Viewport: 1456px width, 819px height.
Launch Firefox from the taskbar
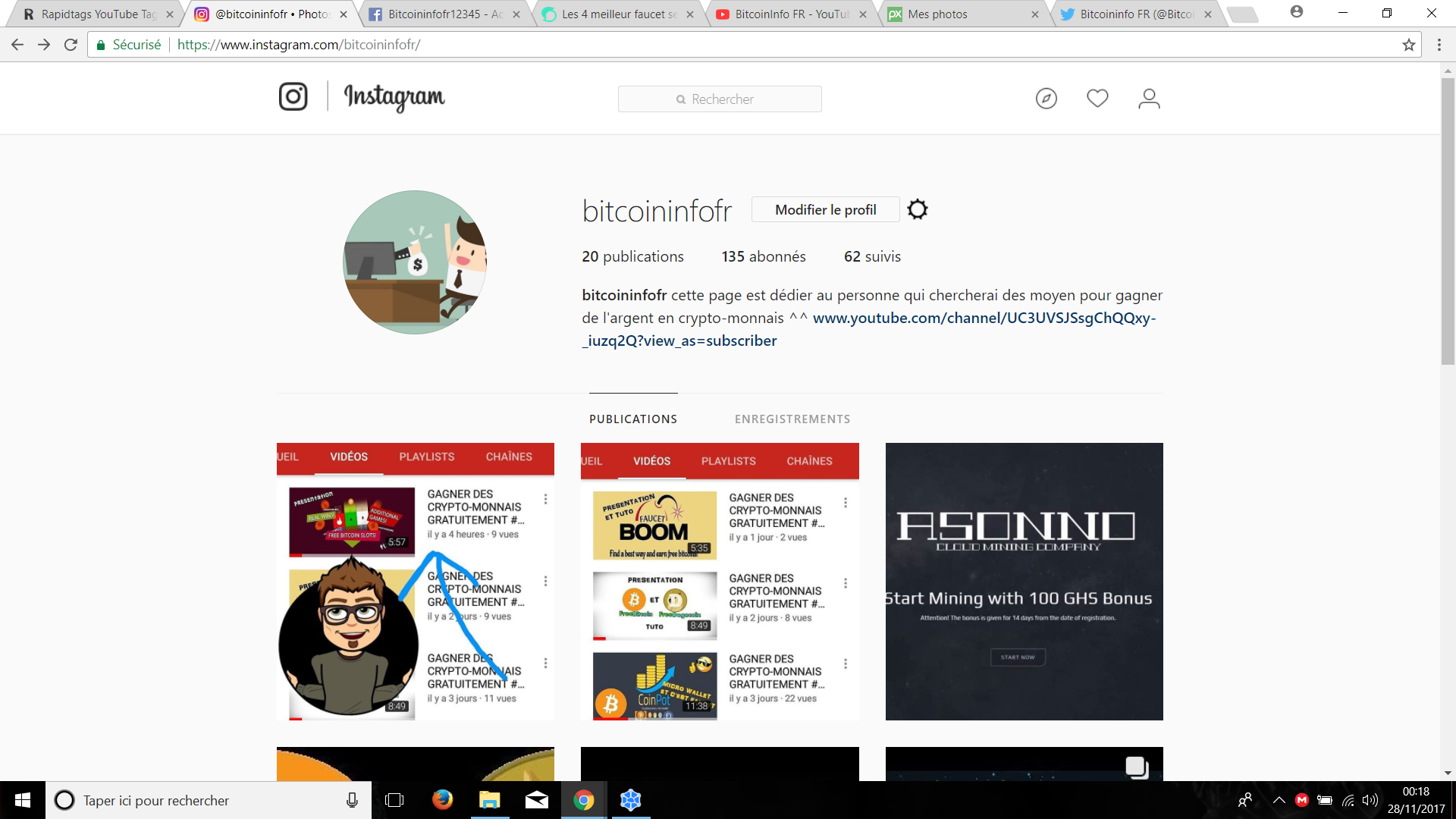click(442, 800)
